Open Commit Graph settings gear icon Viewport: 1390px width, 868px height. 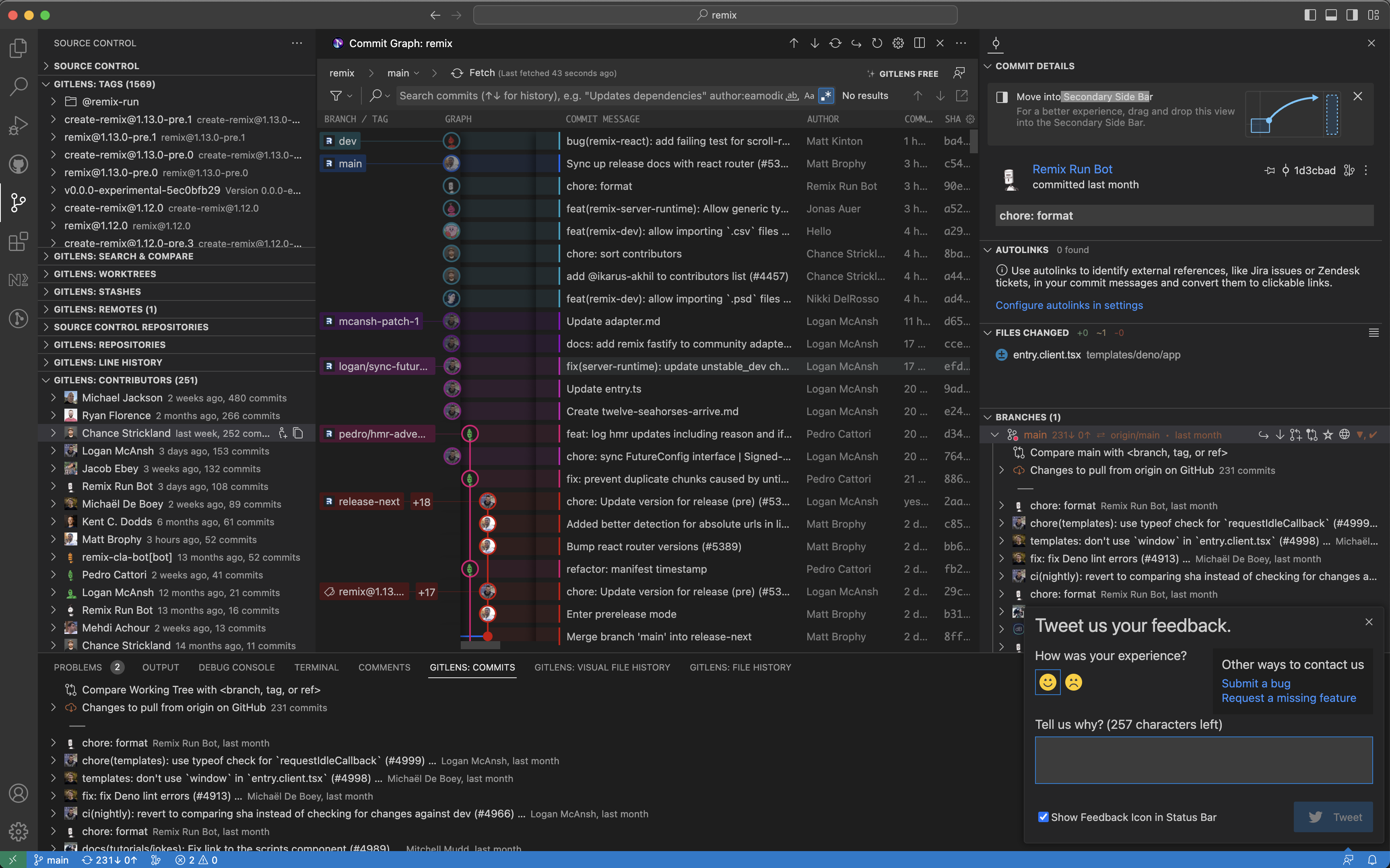tap(898, 43)
